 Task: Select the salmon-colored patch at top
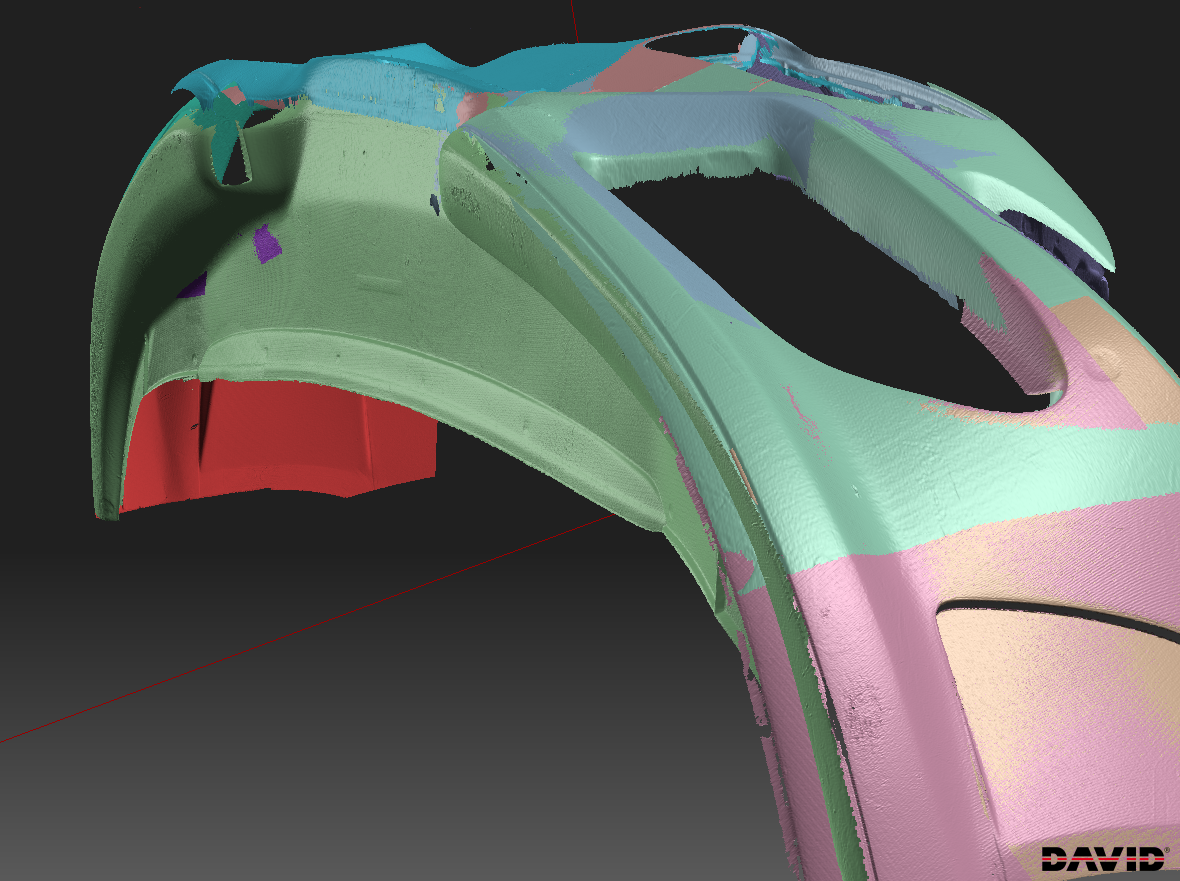[650, 70]
